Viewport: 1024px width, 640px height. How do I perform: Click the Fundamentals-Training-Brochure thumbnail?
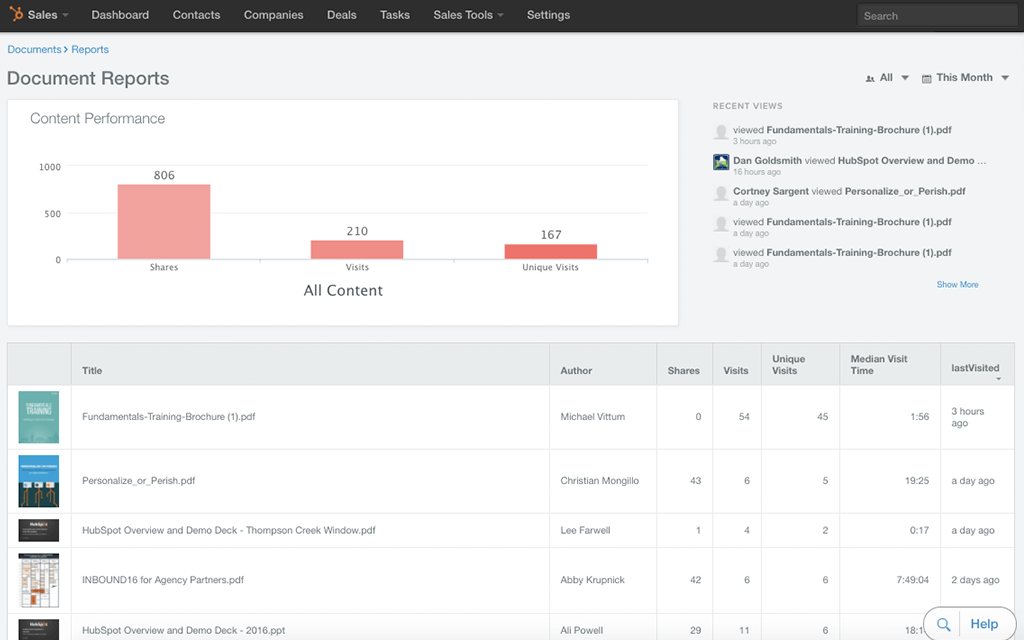38,417
